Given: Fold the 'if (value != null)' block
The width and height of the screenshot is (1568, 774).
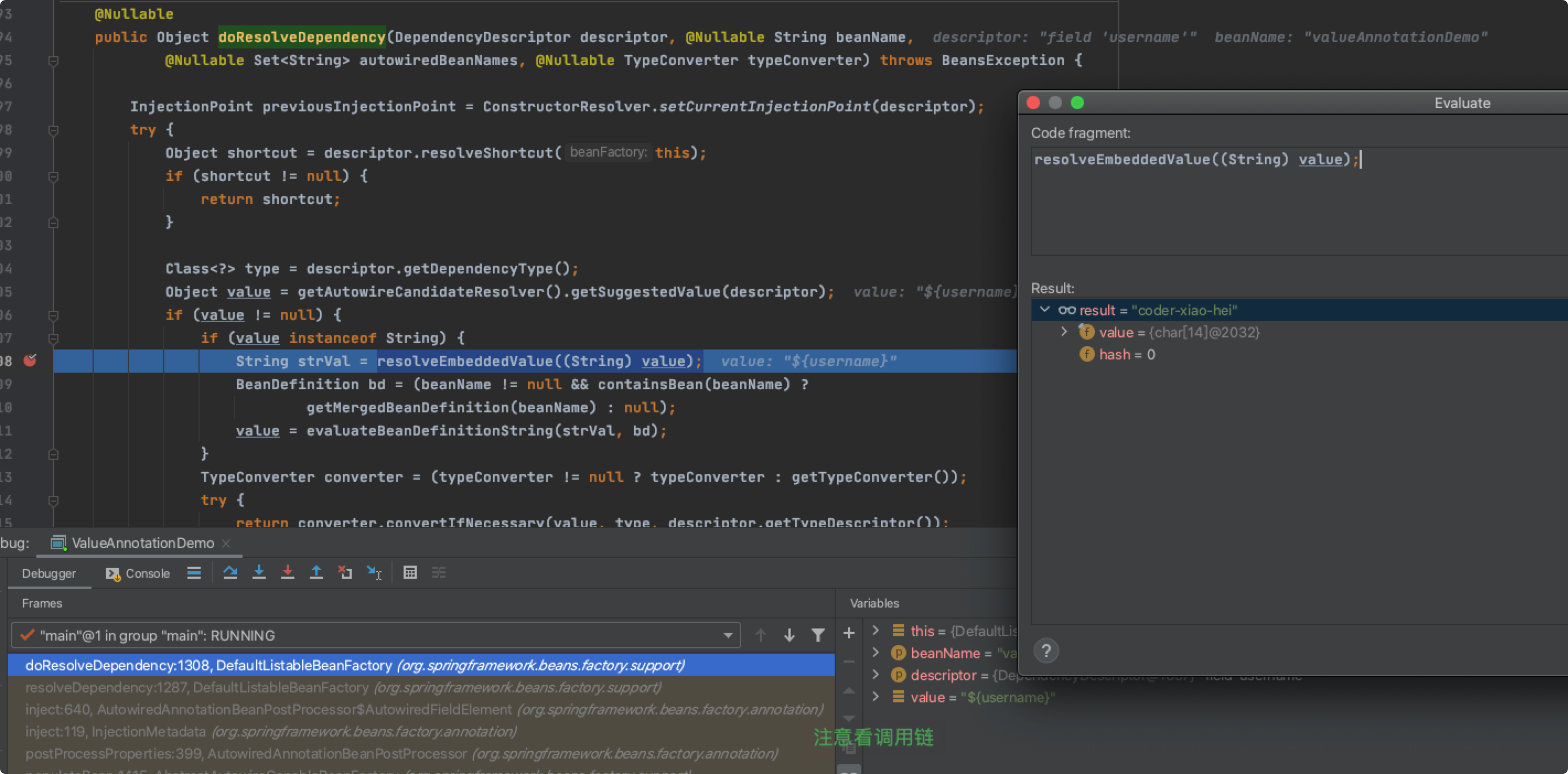Looking at the screenshot, I should pos(53,315).
